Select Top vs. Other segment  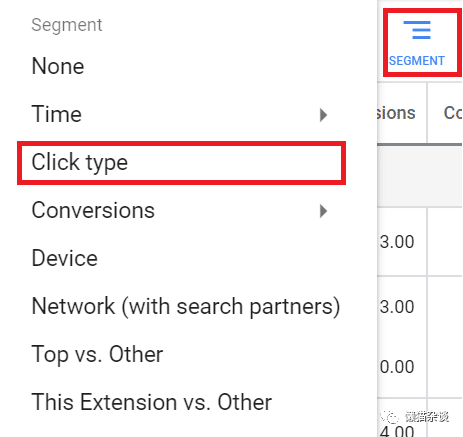[x=97, y=354]
